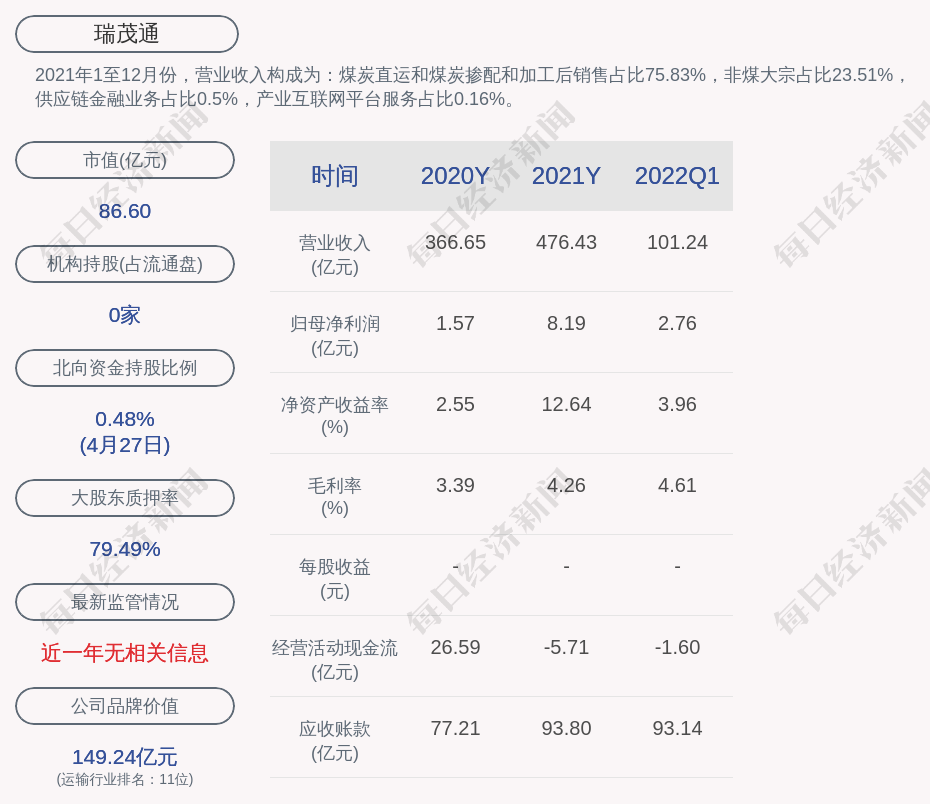This screenshot has width=930, height=804.
Task: Click the 净资产收益率 row label
Action: (335, 415)
